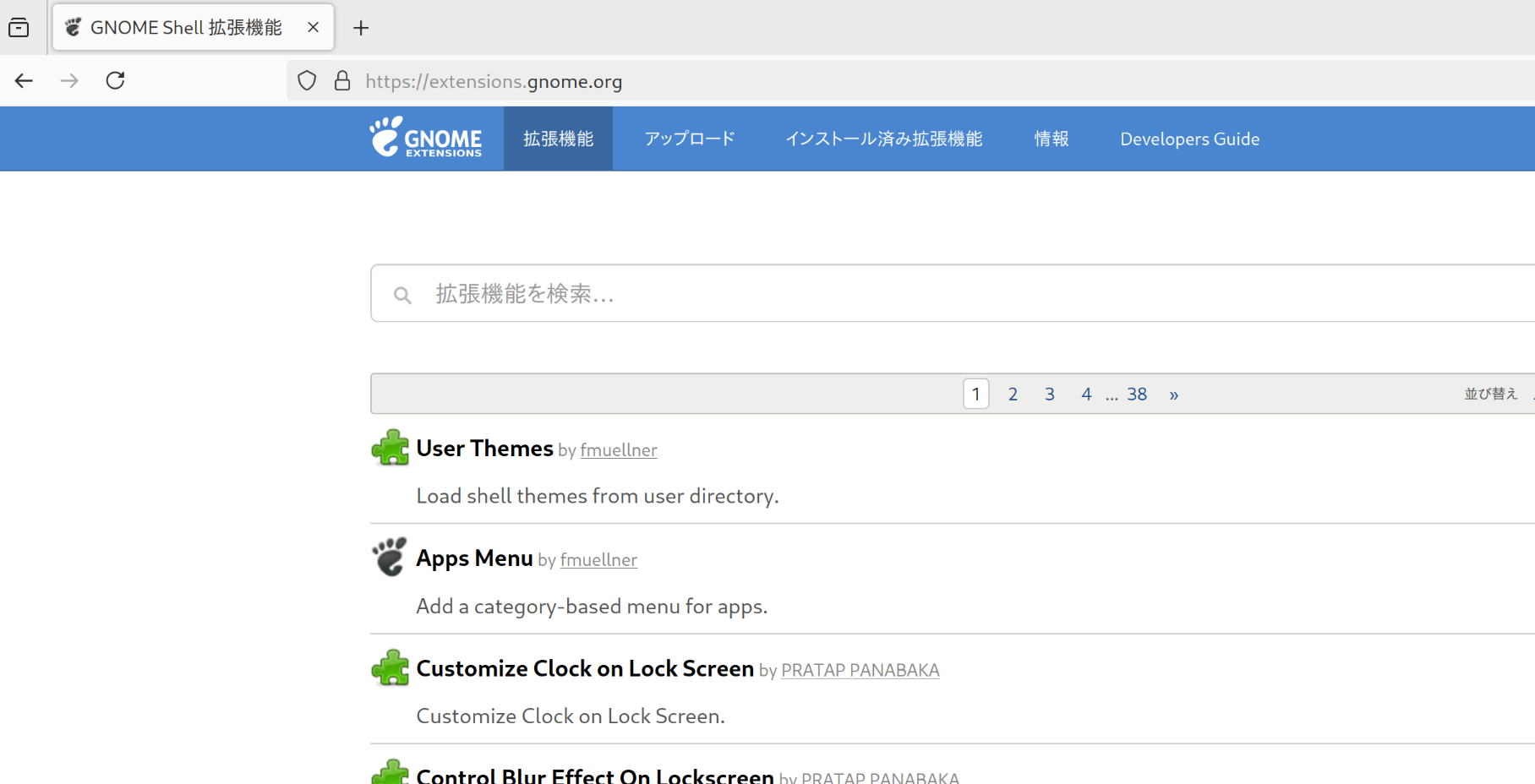1535x784 pixels.
Task: Select the GNOME Shell 拡張機能 browser tab
Action: [193, 27]
